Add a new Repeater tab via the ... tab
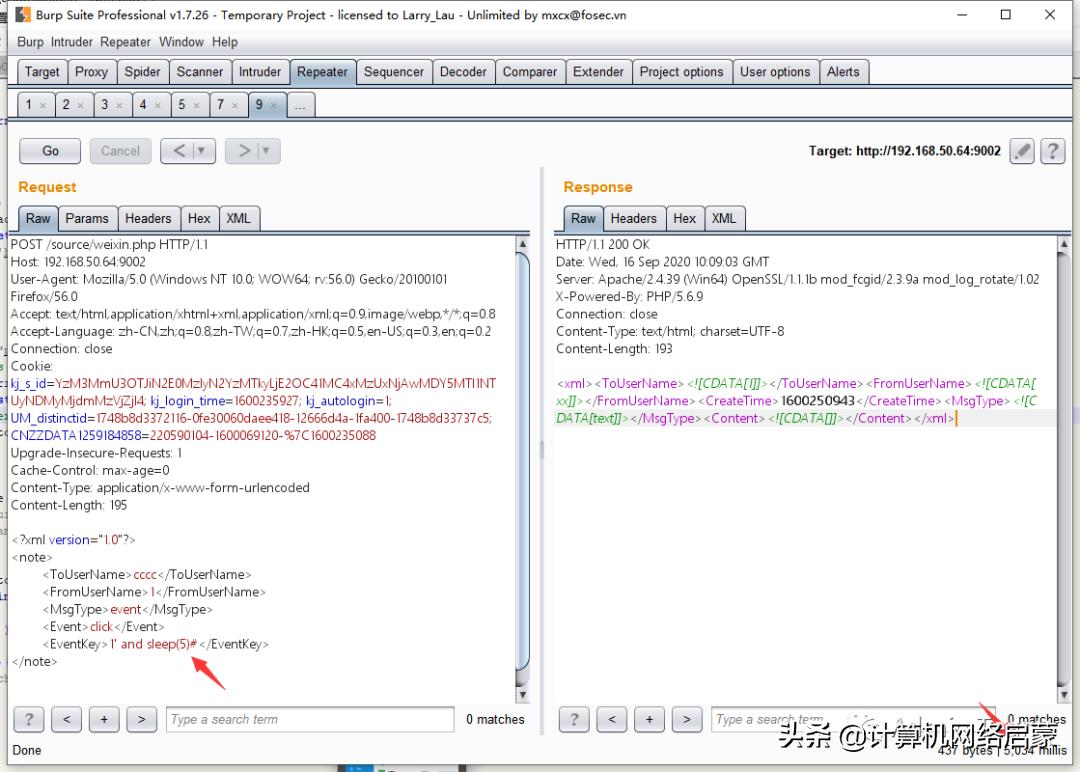This screenshot has height=772, width=1080. pos(300,105)
